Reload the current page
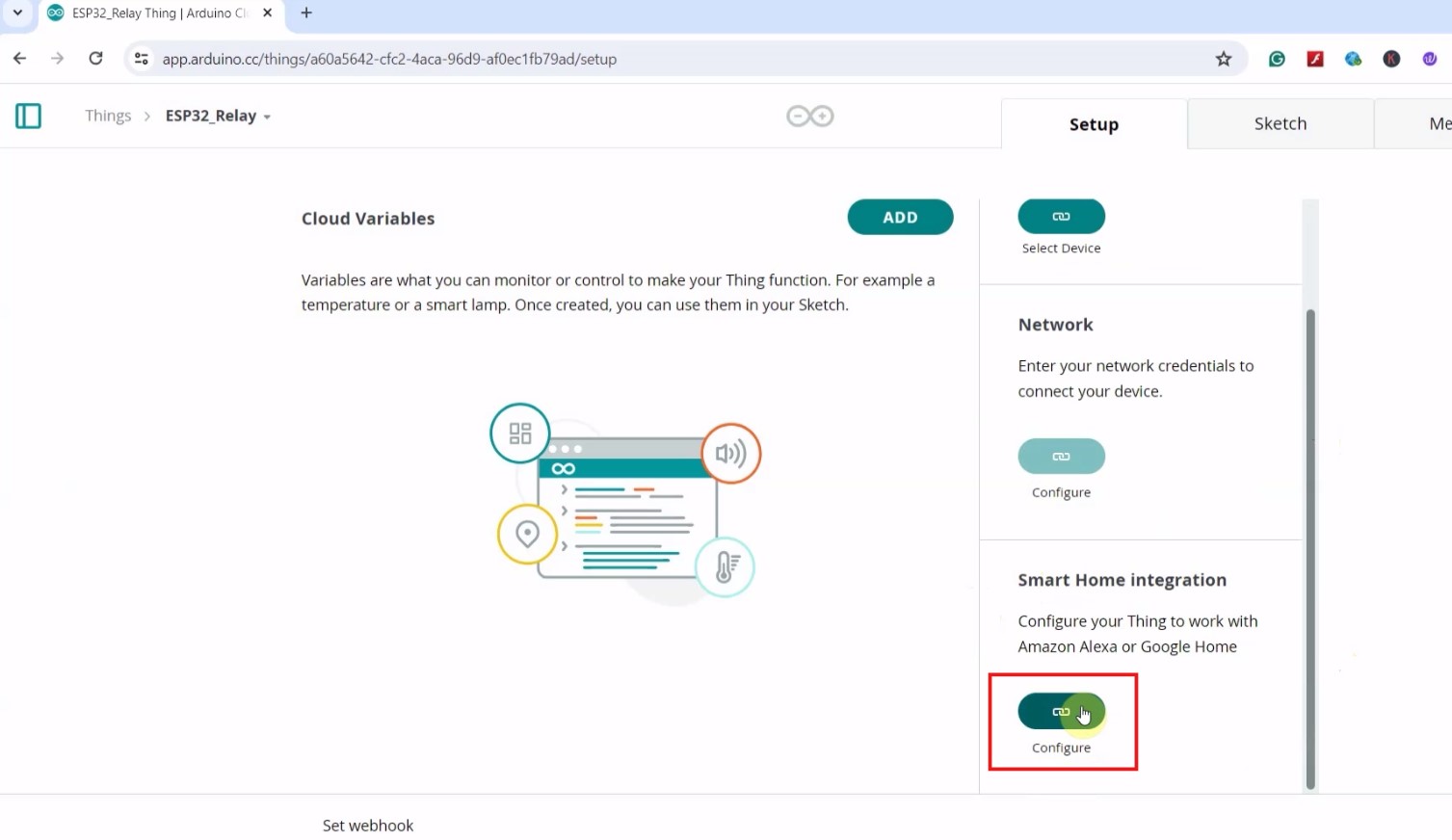 click(x=95, y=59)
